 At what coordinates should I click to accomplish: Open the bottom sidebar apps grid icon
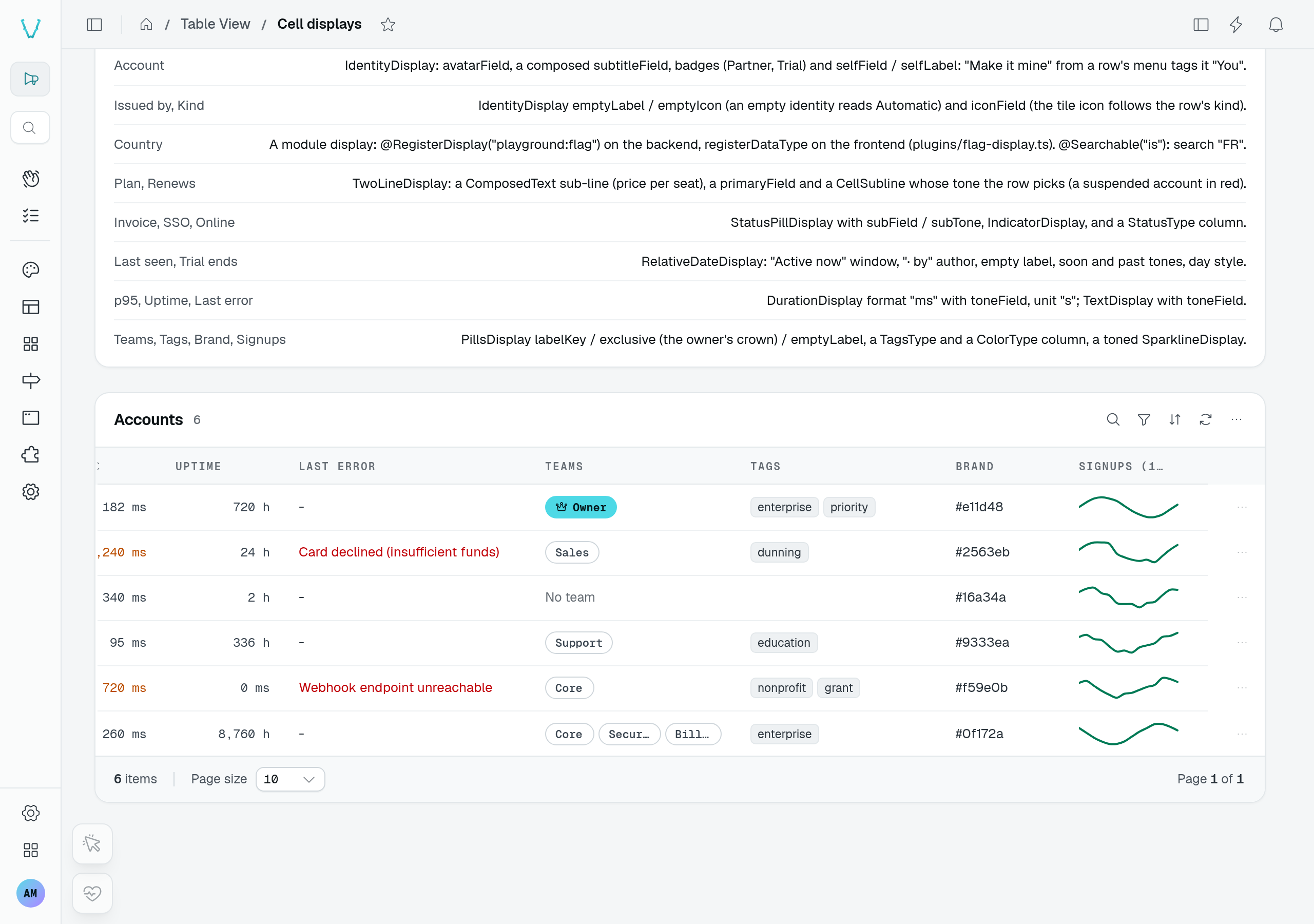click(30, 850)
